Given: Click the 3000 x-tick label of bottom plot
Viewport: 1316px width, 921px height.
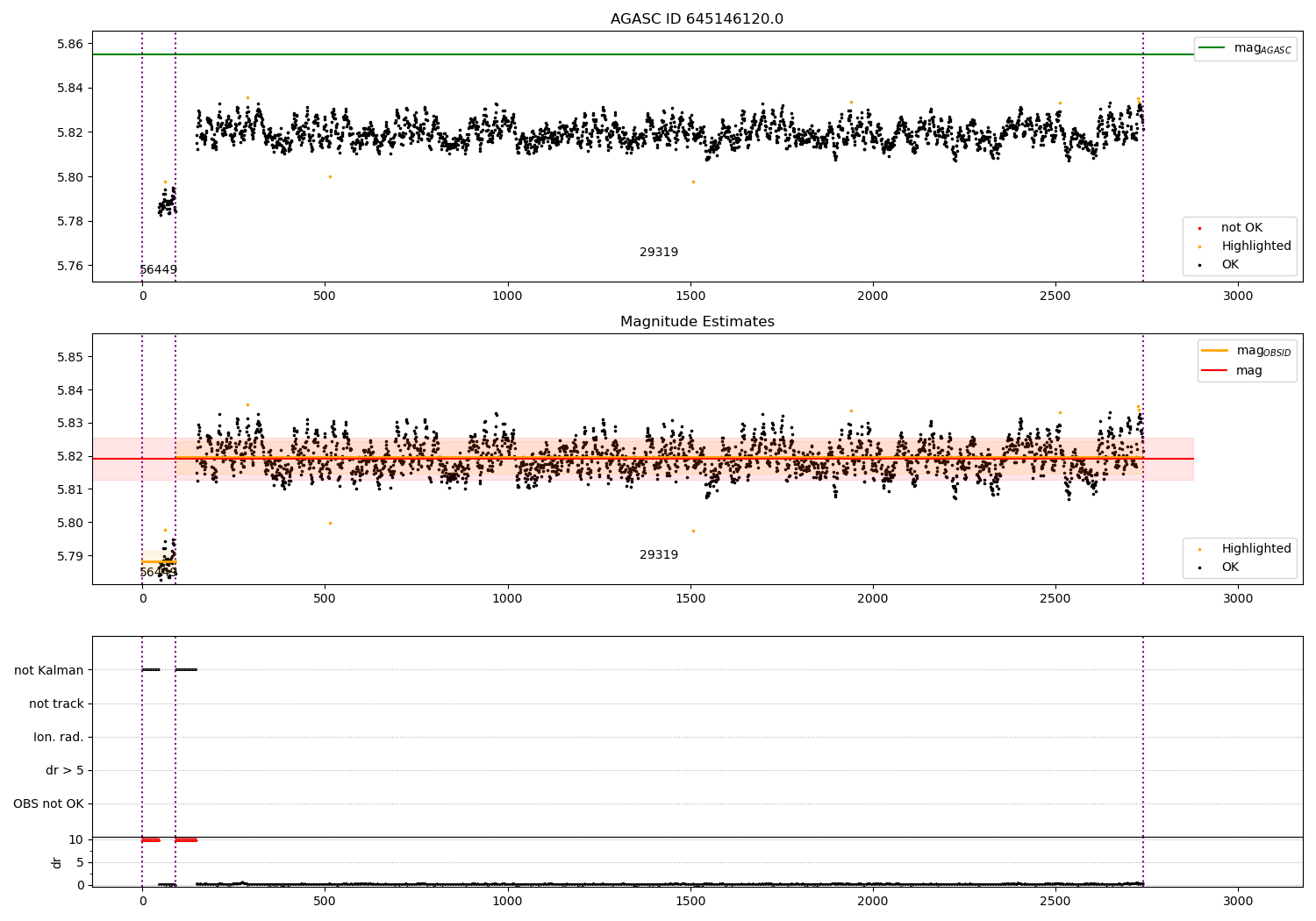Looking at the screenshot, I should point(1238,902).
